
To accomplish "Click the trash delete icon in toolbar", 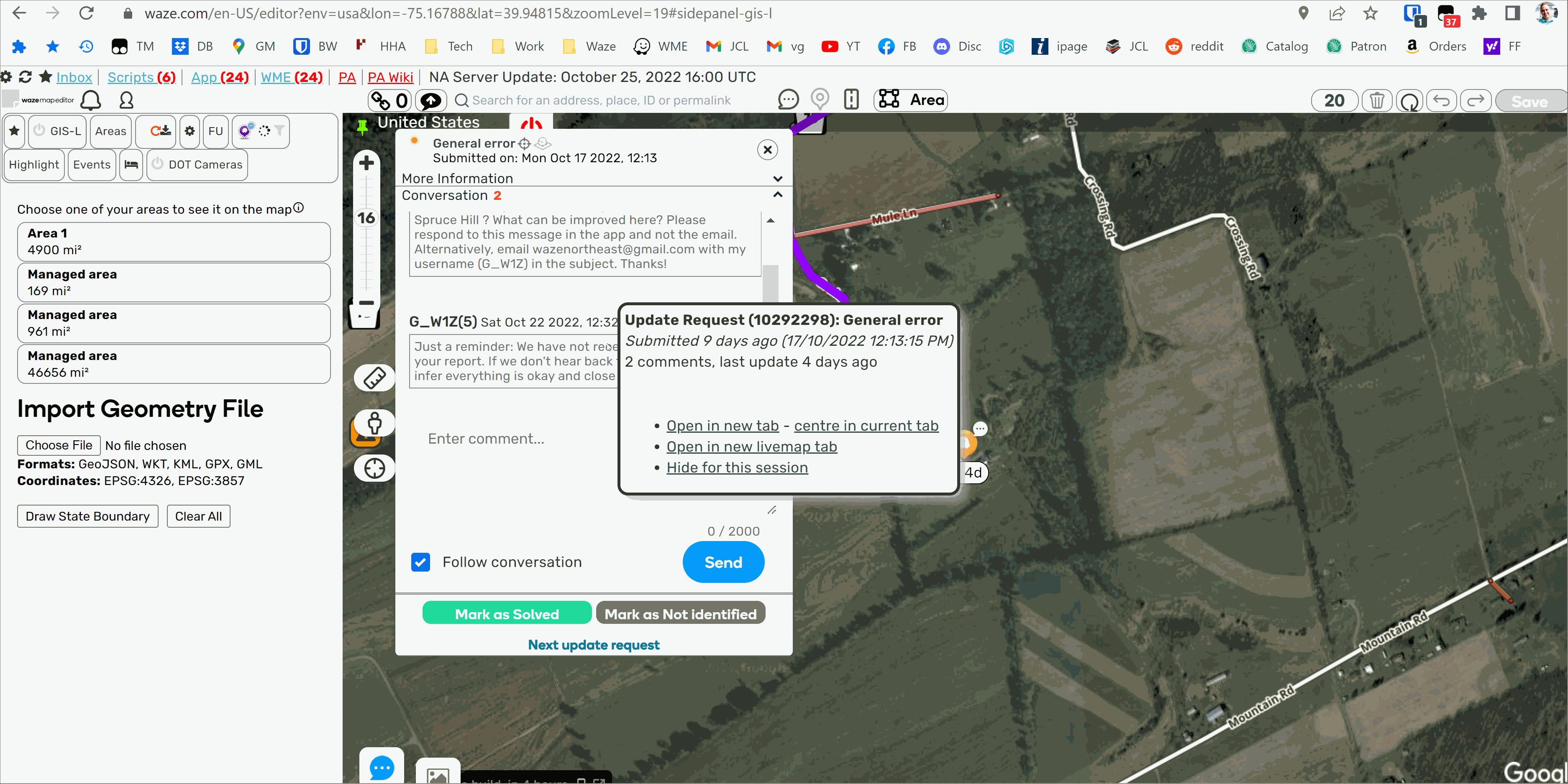I will tap(1376, 101).
